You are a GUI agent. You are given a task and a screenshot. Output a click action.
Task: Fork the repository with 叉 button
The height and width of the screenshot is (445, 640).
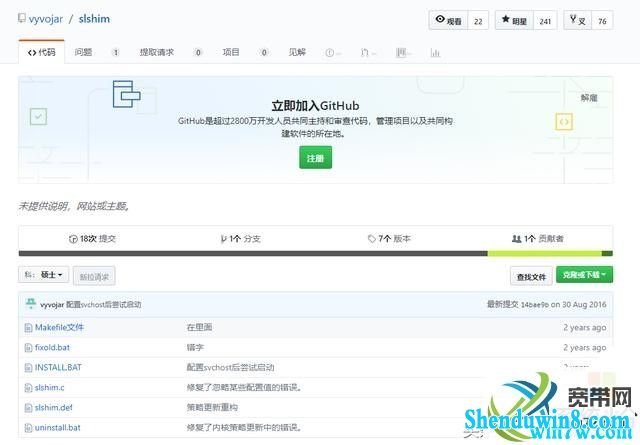click(x=578, y=20)
